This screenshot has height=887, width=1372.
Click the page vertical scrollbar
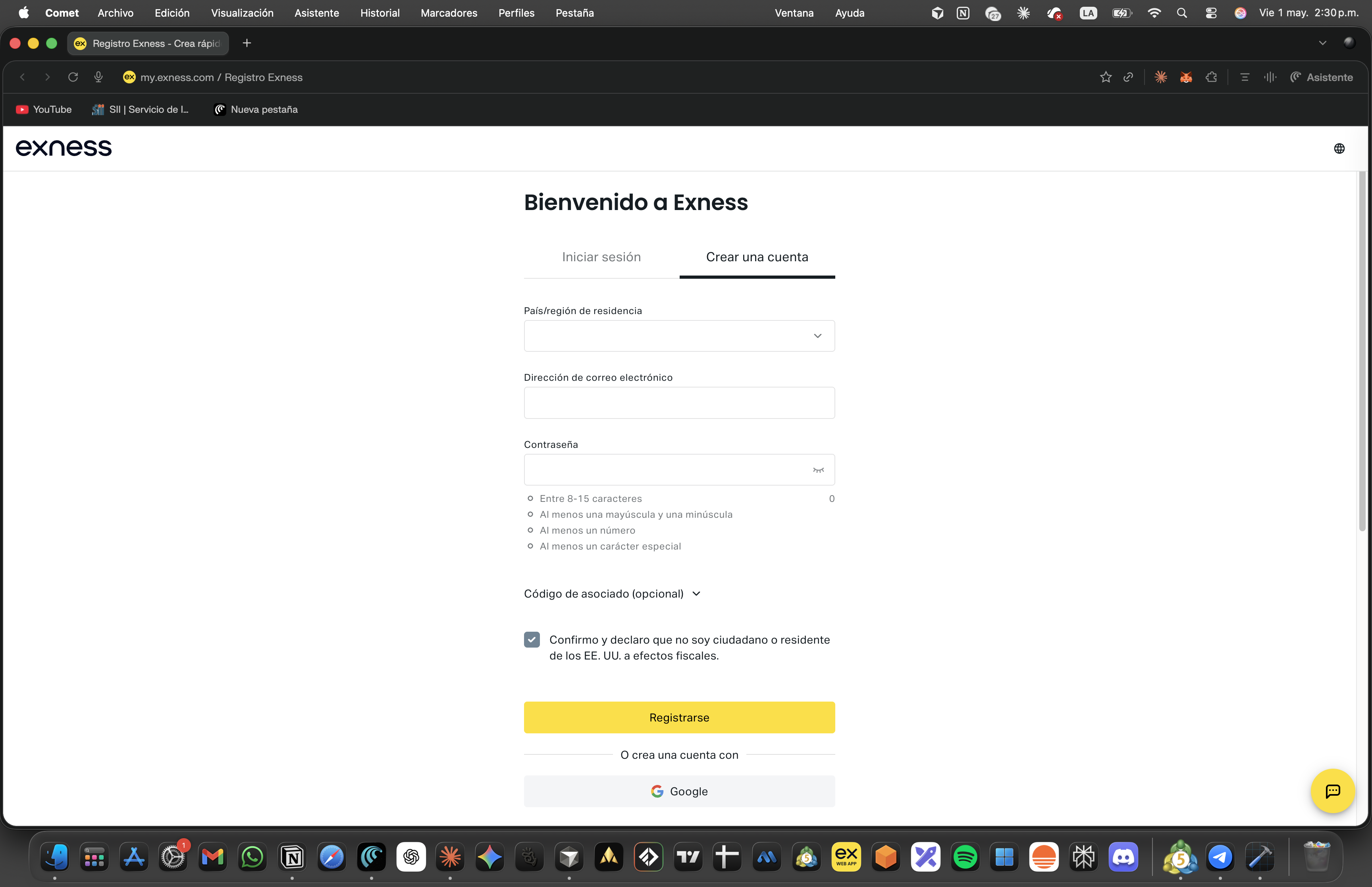[x=1362, y=351]
